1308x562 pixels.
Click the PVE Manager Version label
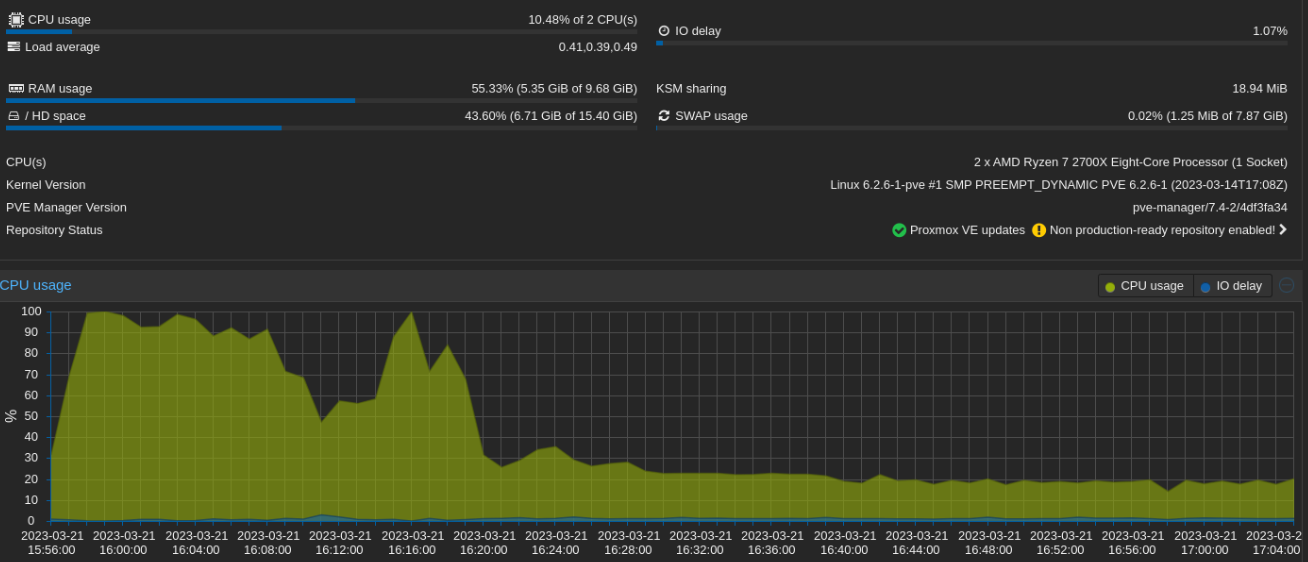[x=66, y=207]
